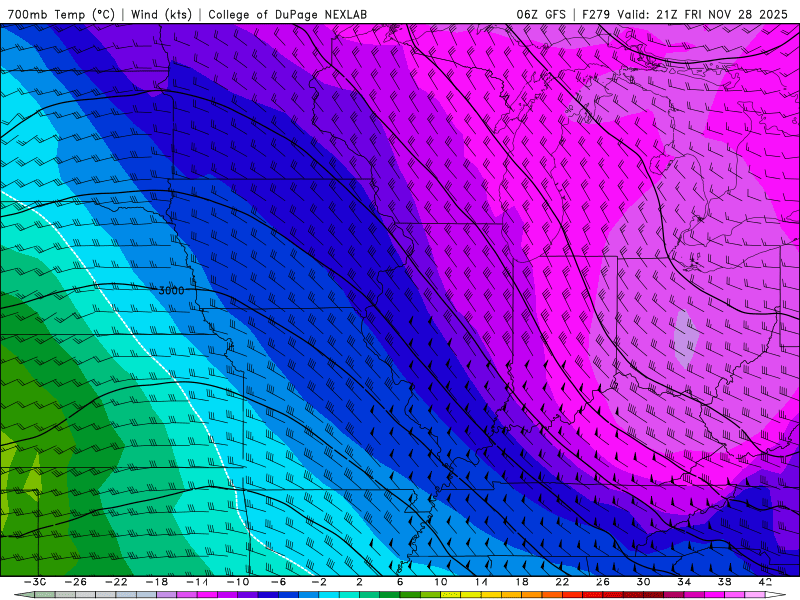Click the -10 legend value

tap(238, 582)
